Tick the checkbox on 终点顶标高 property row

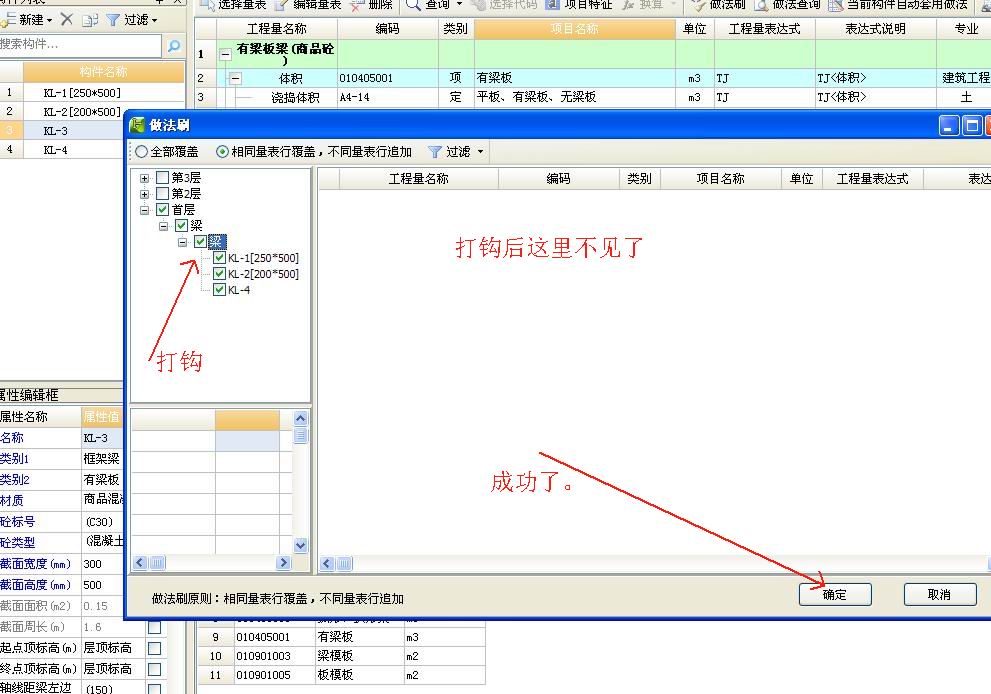154,669
